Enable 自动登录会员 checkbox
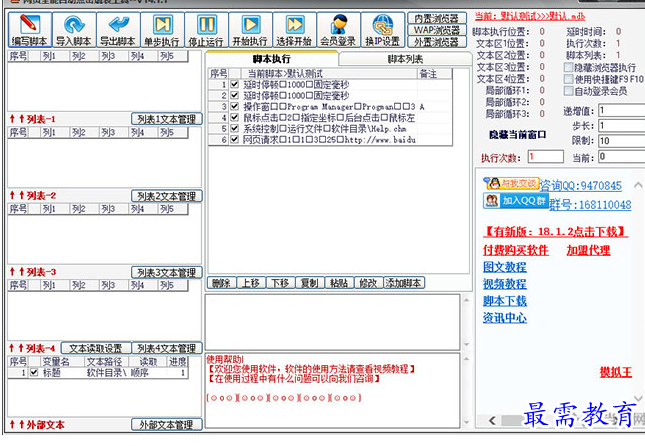Image resolution: width=645 pixels, height=446 pixels. tap(568, 91)
